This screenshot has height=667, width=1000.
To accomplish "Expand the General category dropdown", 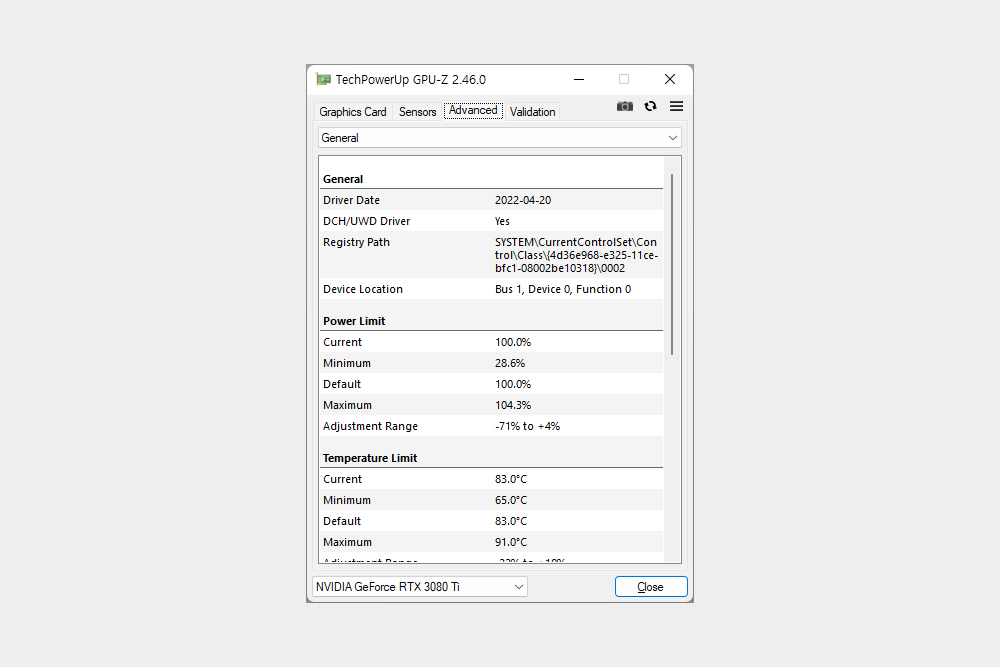I will point(499,138).
